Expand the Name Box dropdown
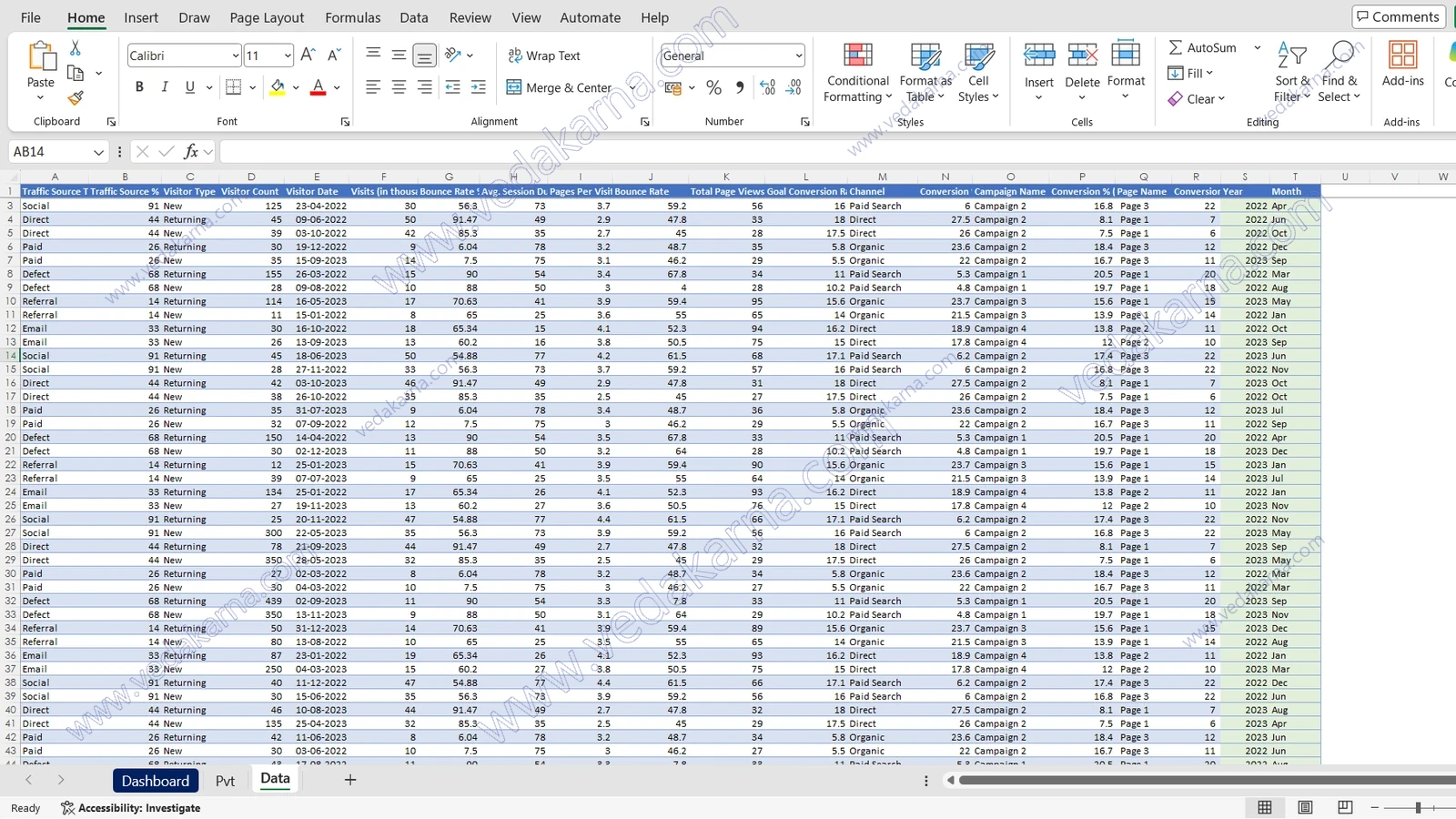 pos(98,152)
